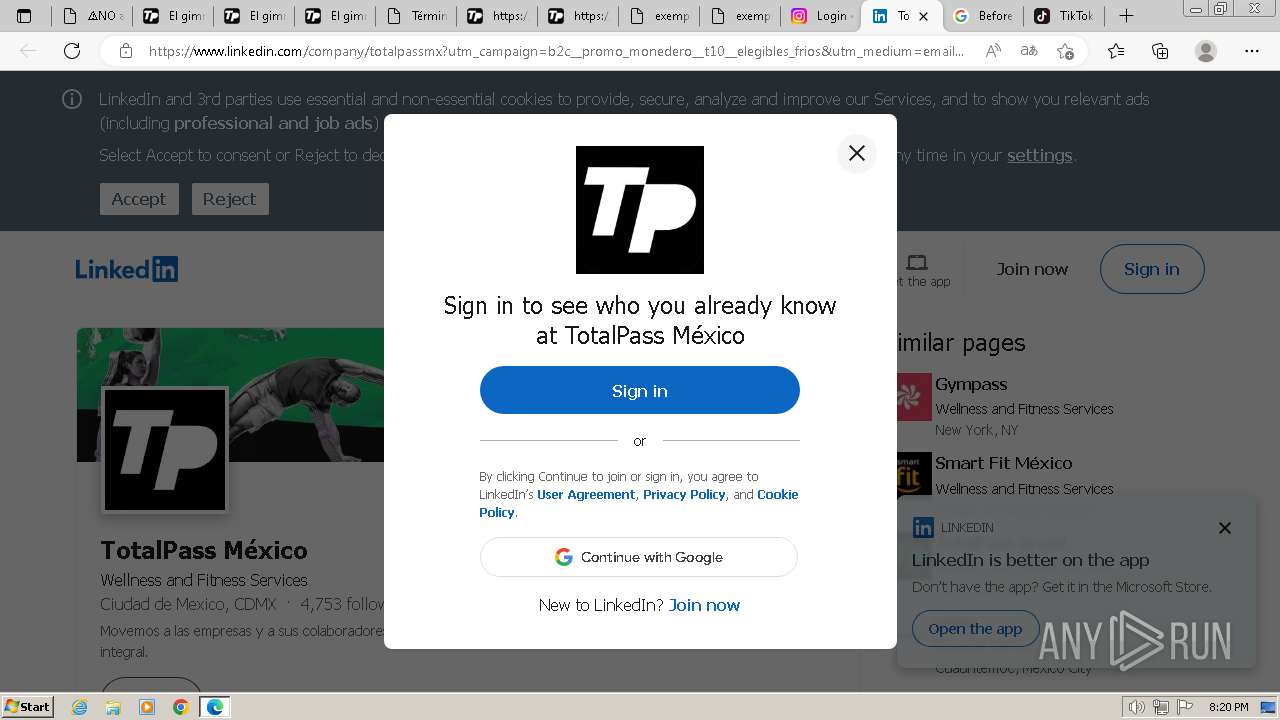Click the Get the app laptop icon

[917, 263]
